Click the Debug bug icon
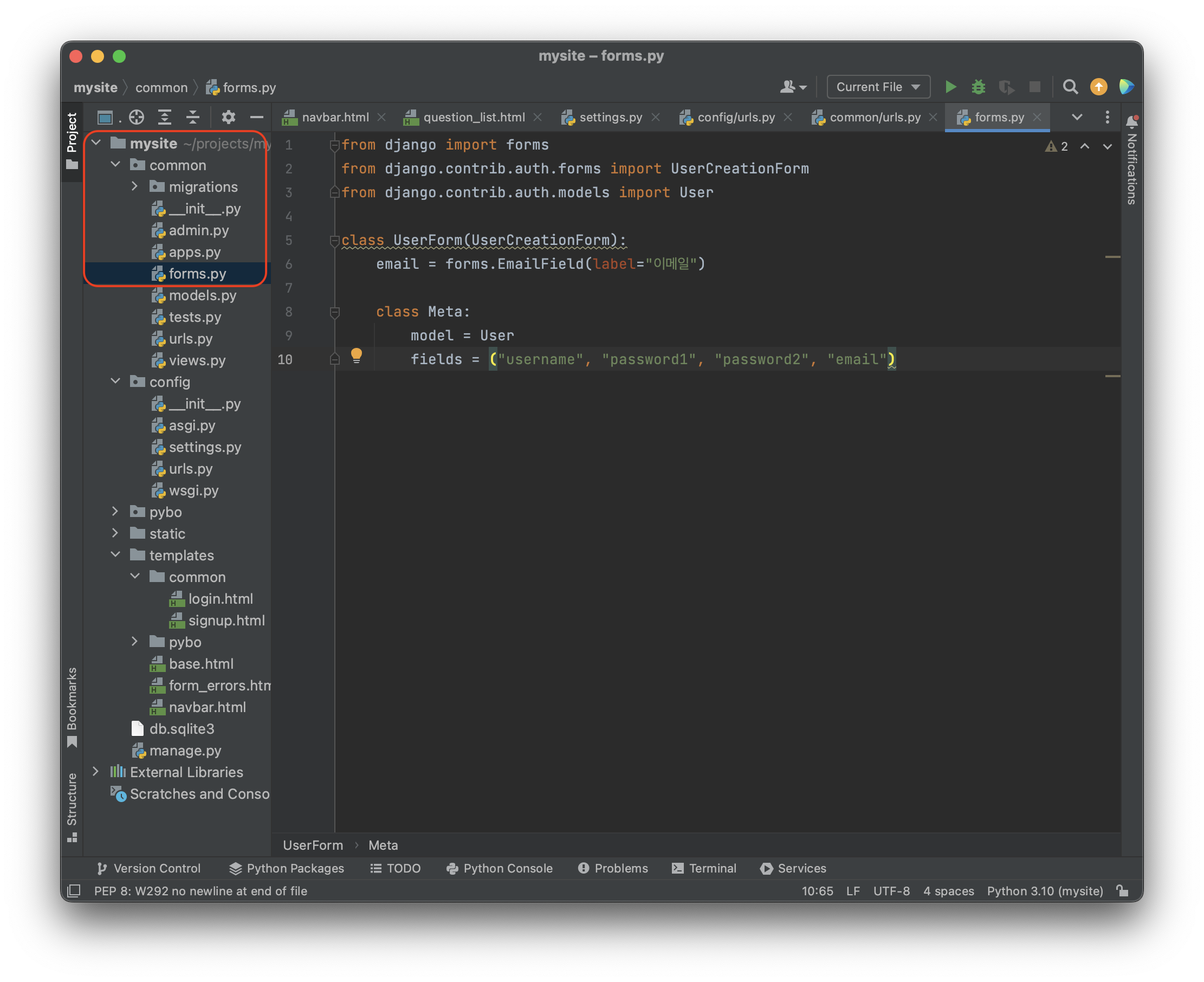Image resolution: width=1204 pixels, height=982 pixels. click(979, 87)
